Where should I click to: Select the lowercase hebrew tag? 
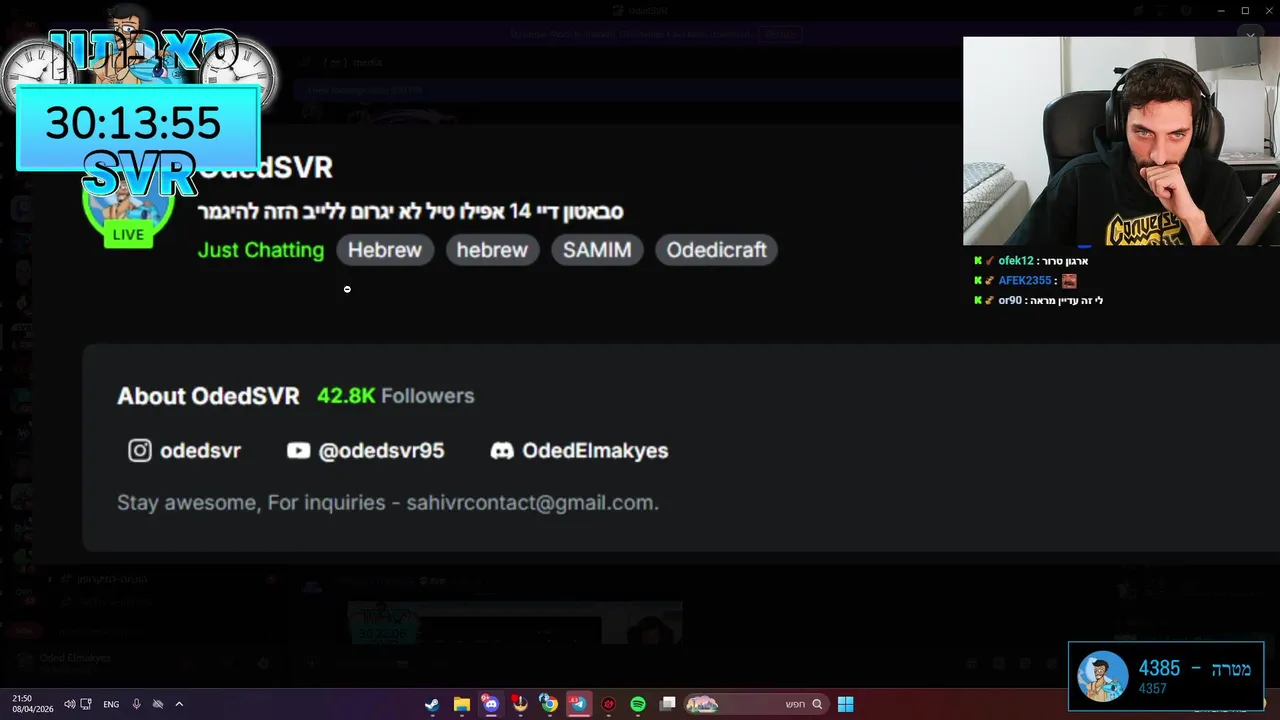click(x=492, y=250)
